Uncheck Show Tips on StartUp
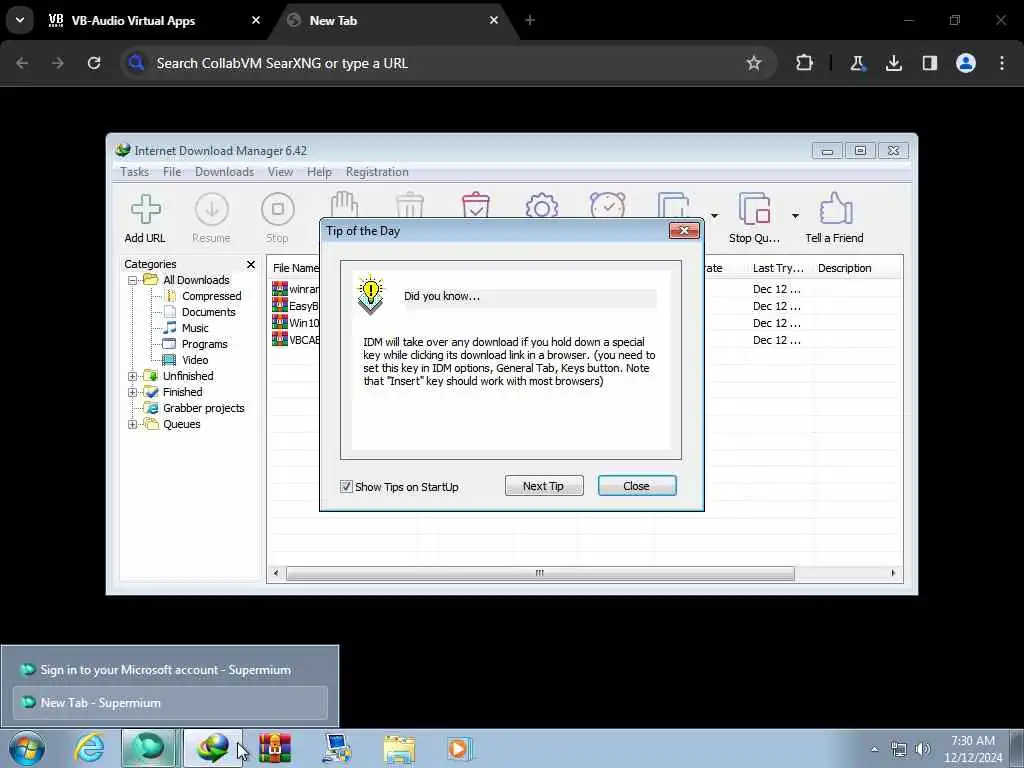Viewport: 1024px width, 768px height. coord(346,487)
